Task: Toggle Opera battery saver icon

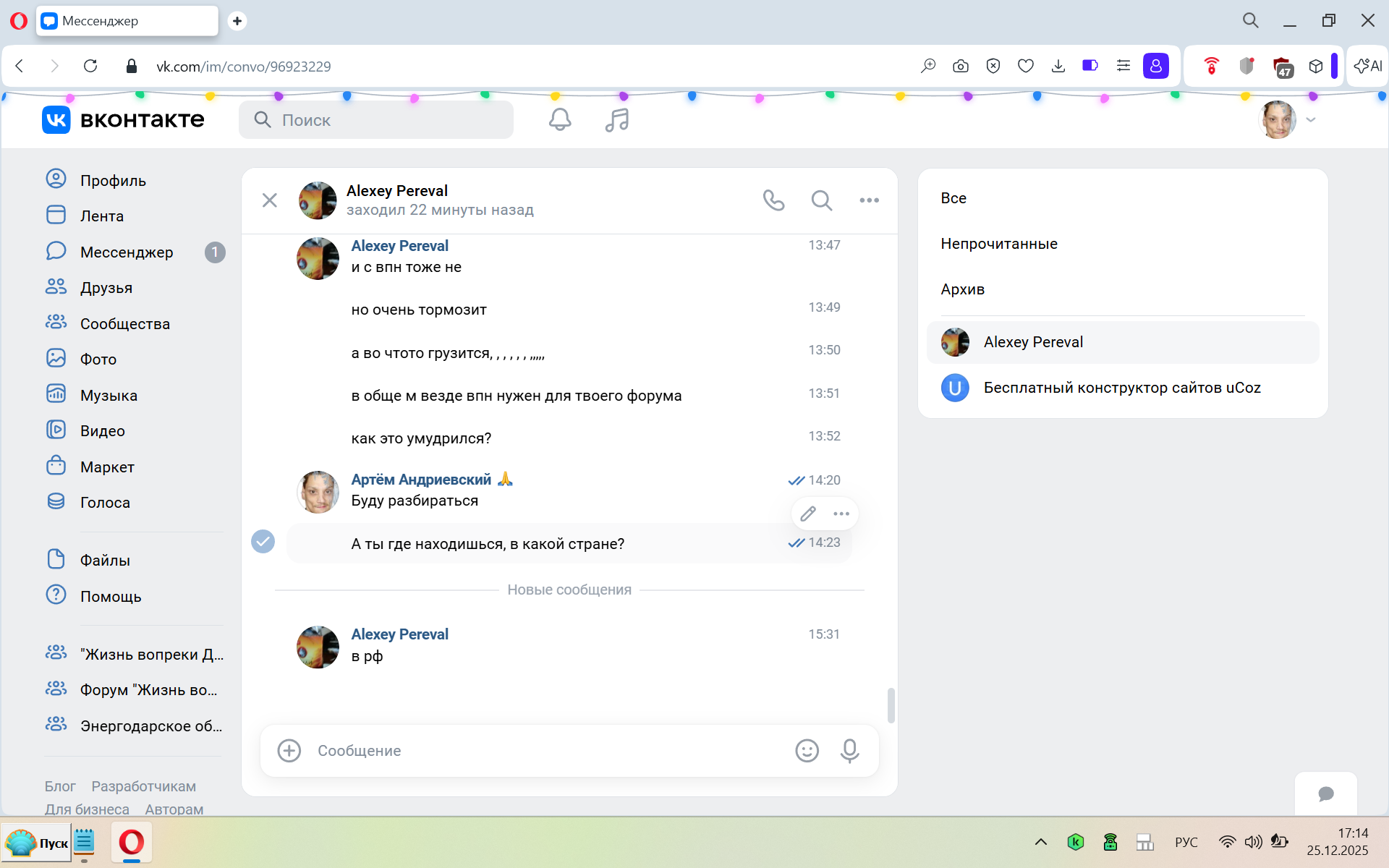Action: (1089, 66)
